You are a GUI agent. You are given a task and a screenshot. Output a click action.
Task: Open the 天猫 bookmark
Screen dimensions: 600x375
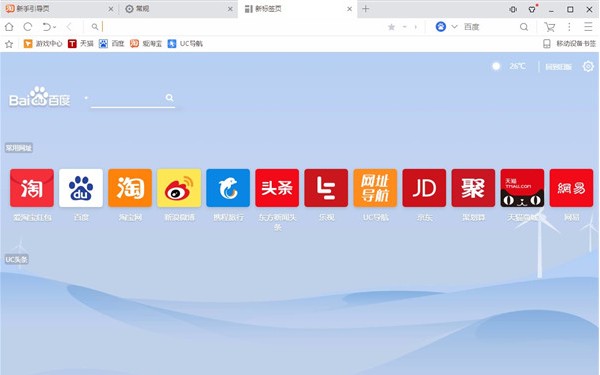[81, 44]
